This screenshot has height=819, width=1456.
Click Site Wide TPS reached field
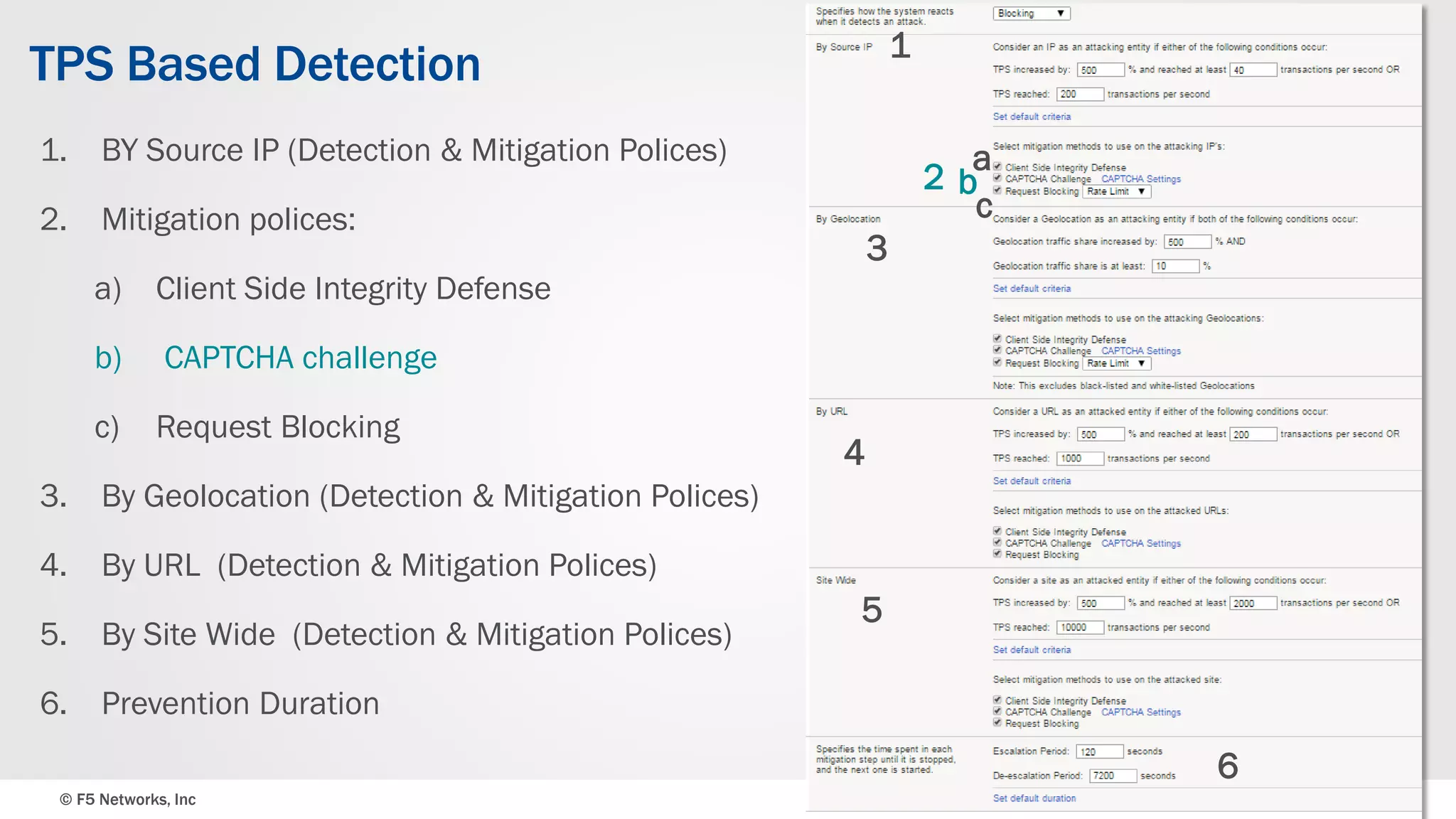1080,627
